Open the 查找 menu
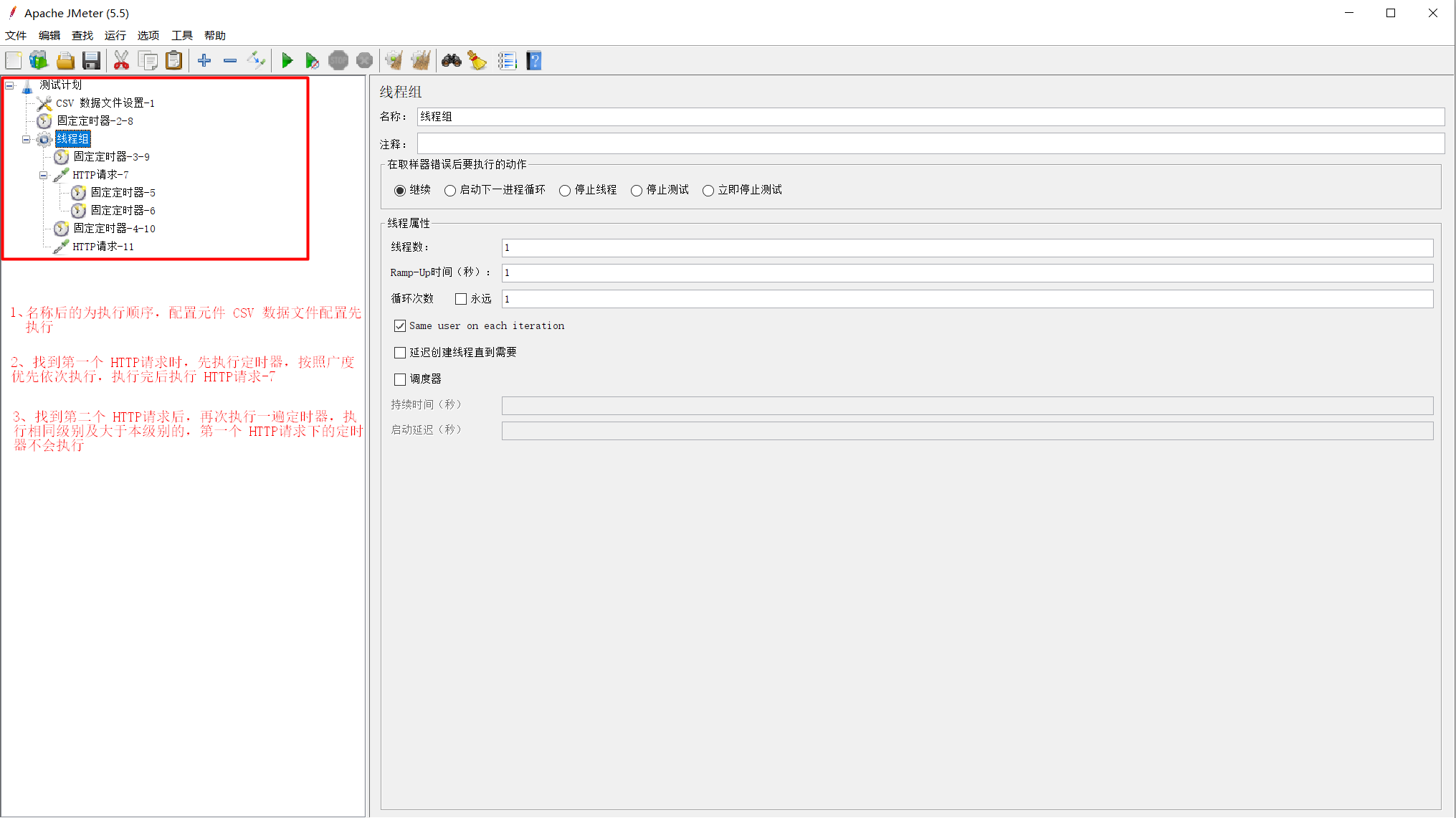 pos(82,36)
